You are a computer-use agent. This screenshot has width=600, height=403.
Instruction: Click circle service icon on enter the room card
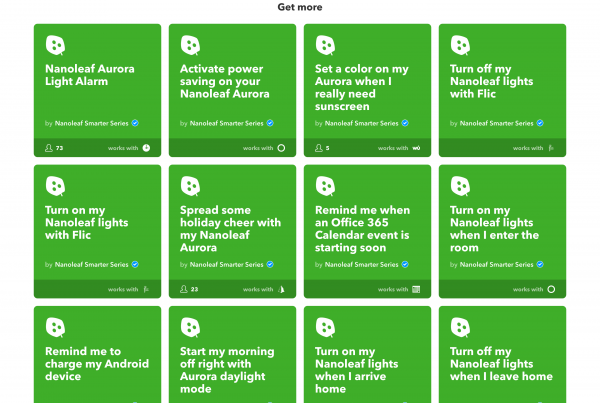click(551, 289)
